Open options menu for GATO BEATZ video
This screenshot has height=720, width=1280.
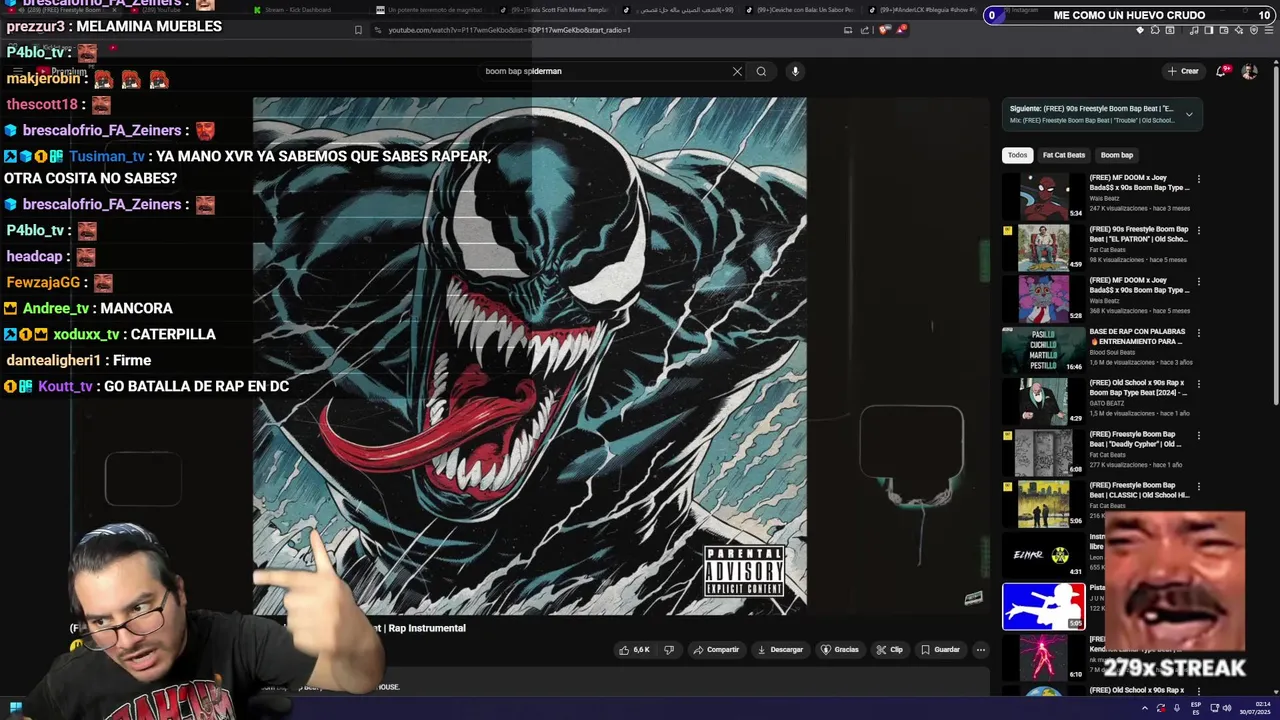pos(1198,384)
